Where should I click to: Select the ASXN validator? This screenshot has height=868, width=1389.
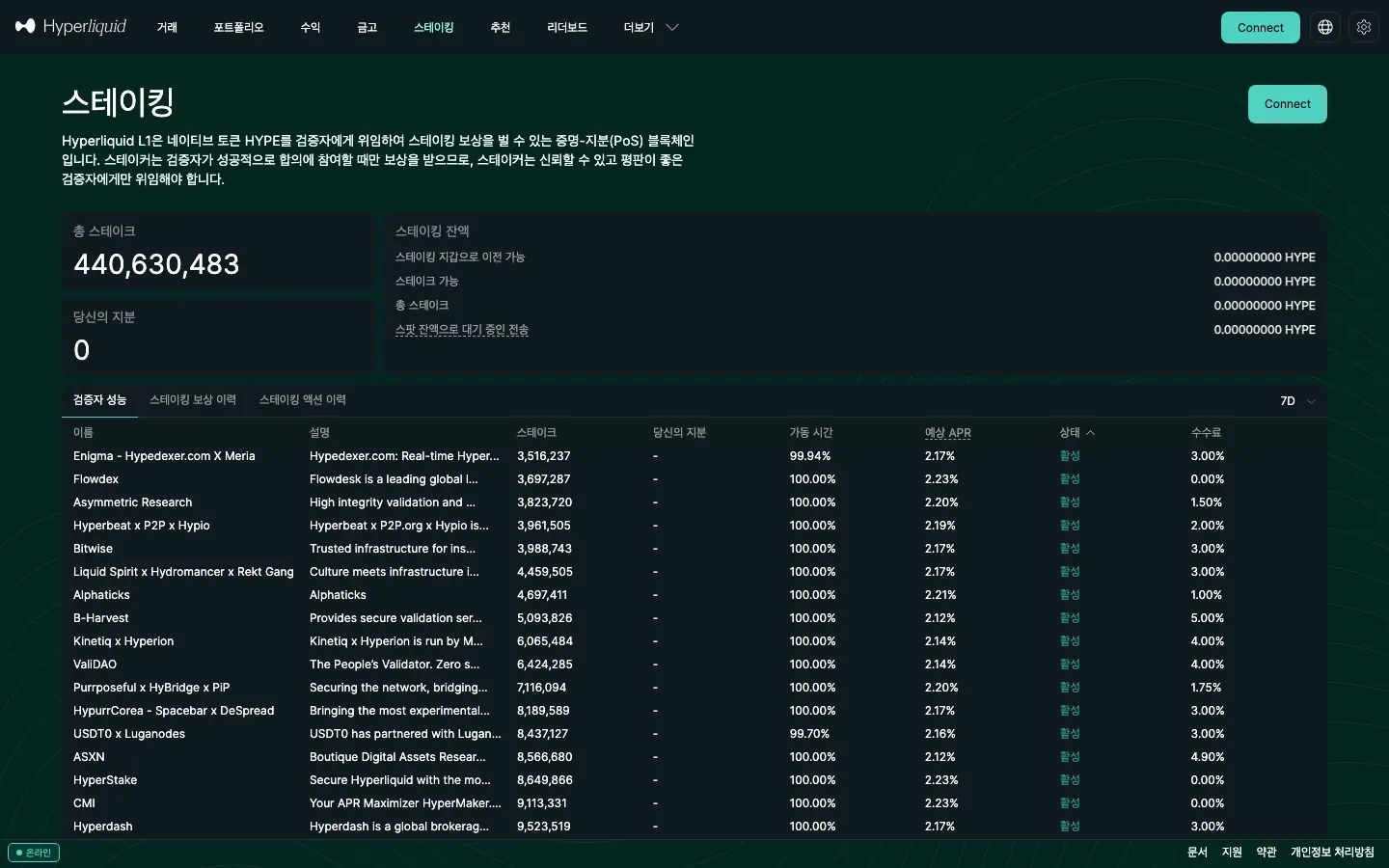[x=89, y=757]
